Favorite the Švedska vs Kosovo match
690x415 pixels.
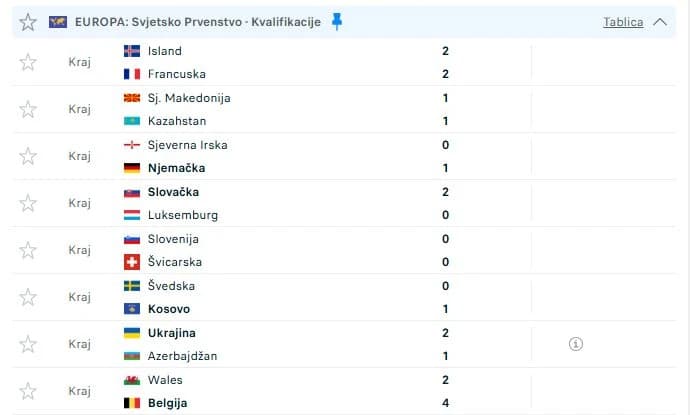click(28, 297)
